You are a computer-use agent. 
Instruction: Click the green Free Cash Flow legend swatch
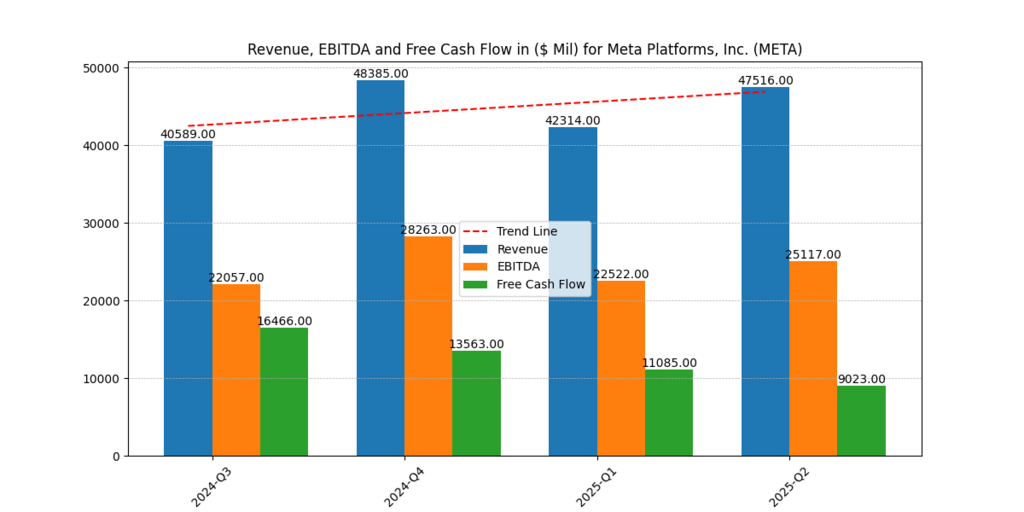click(477, 285)
